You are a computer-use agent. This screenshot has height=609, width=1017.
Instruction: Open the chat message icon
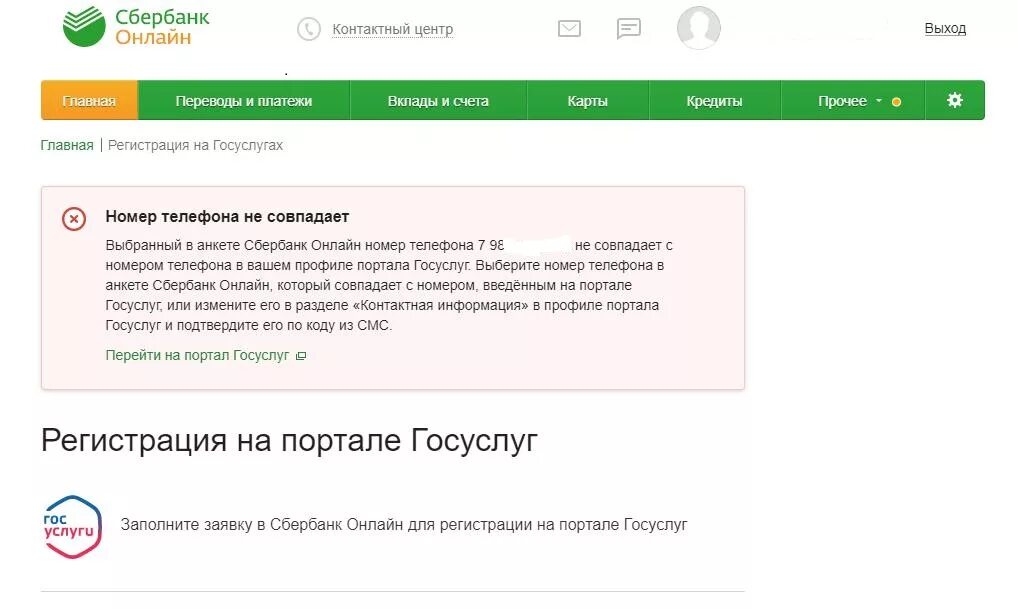click(x=628, y=29)
